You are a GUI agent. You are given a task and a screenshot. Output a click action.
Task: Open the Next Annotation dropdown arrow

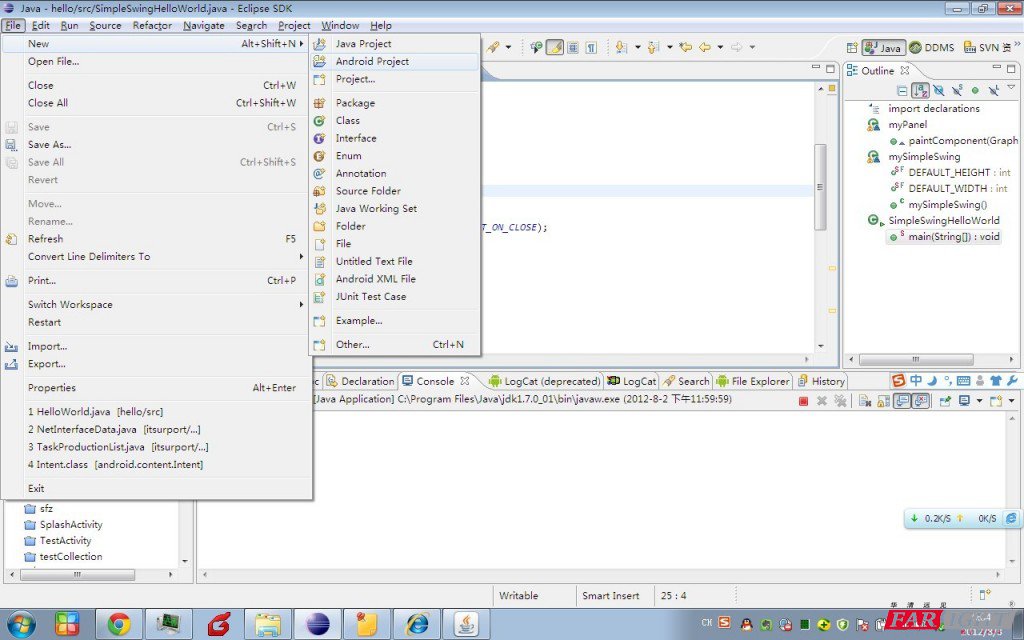click(x=637, y=47)
